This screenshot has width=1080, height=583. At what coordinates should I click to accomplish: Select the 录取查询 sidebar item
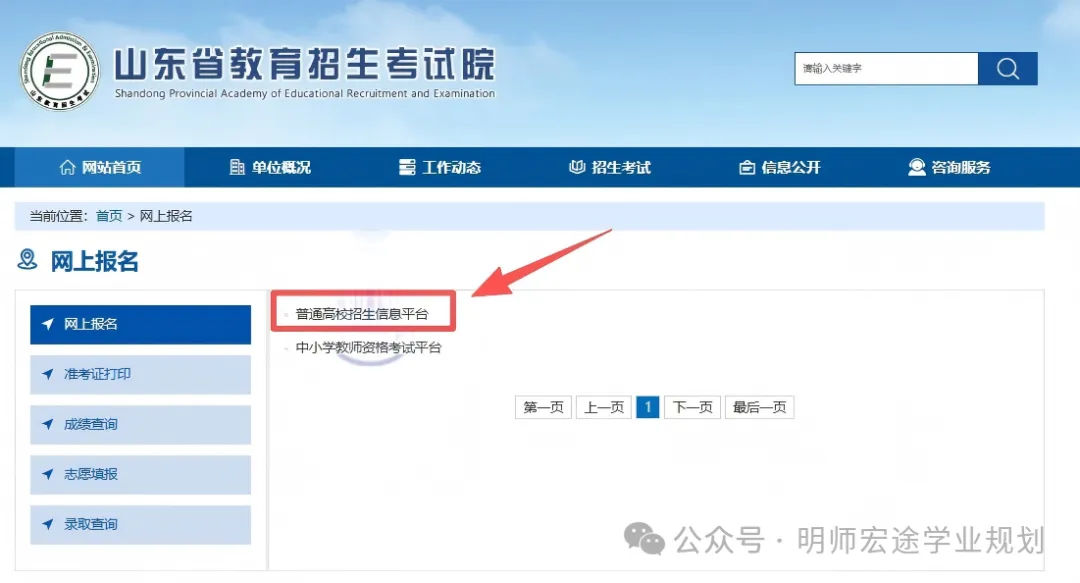pos(141,524)
